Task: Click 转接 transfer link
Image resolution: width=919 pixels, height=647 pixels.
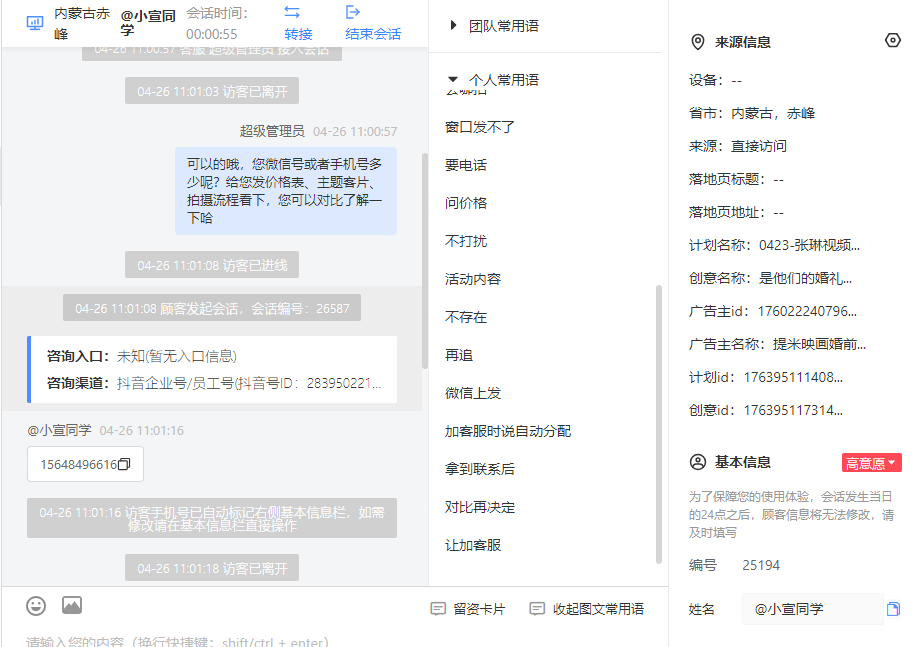Action: (x=298, y=34)
